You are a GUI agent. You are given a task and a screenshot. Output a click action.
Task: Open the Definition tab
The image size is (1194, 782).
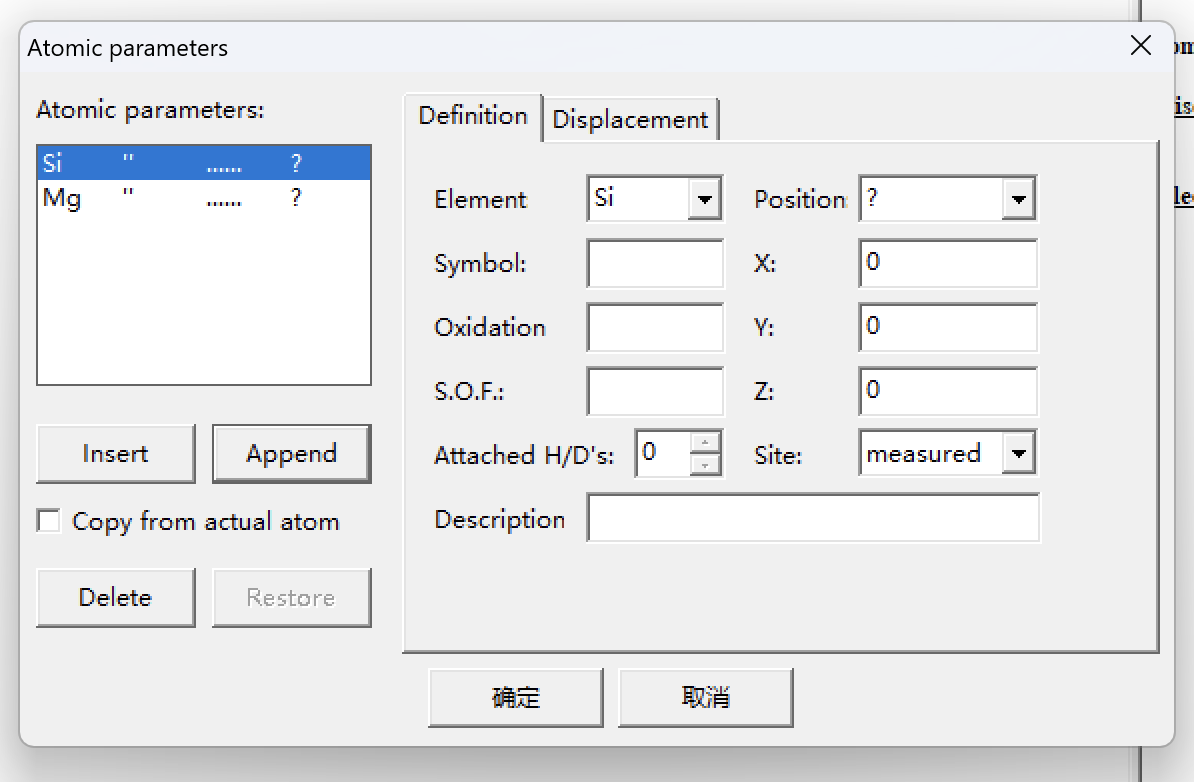(472, 116)
